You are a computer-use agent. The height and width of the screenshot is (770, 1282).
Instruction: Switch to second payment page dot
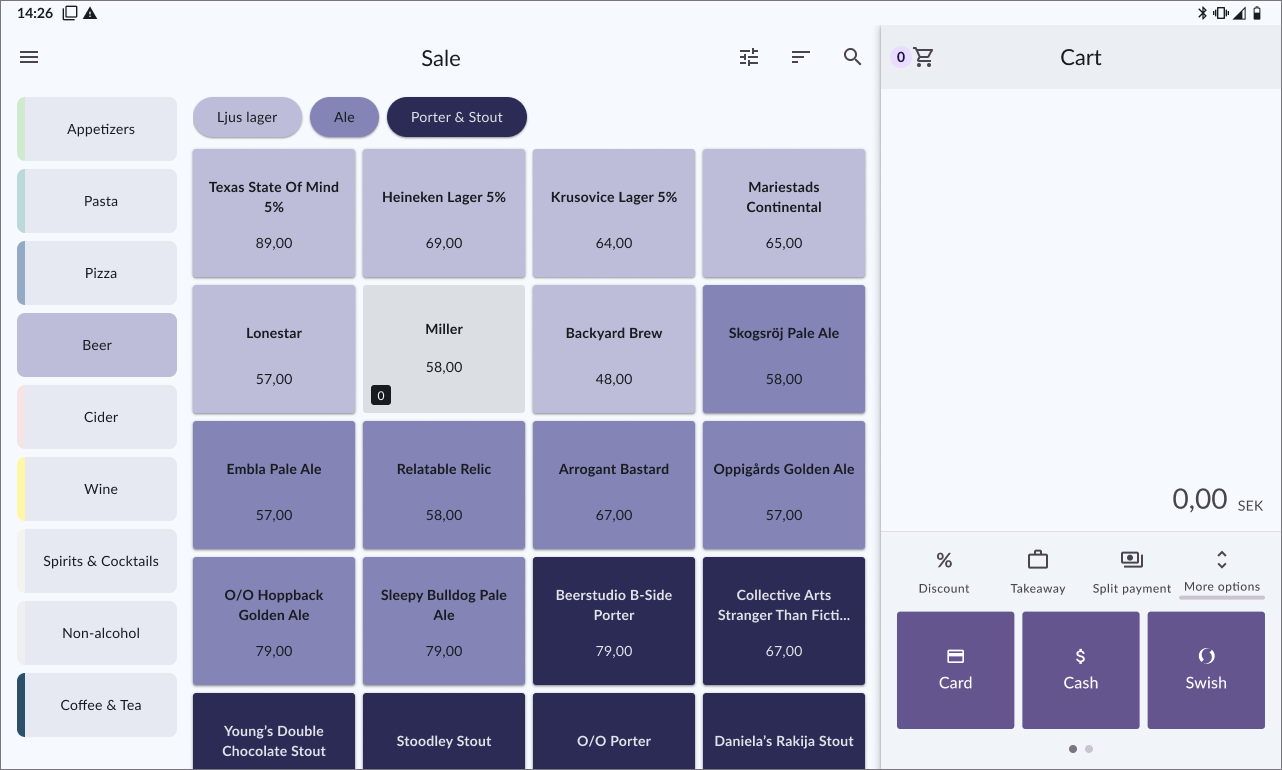tap(1089, 749)
